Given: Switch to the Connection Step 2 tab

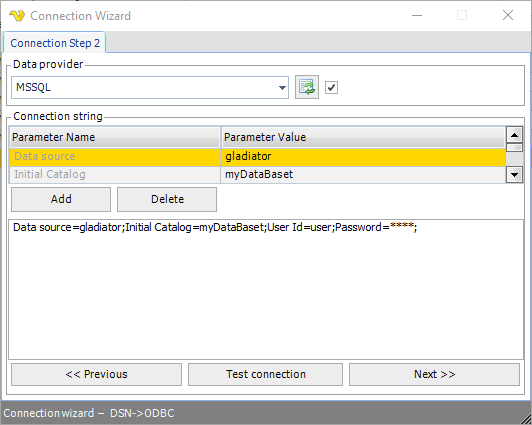Looking at the screenshot, I should 55,43.
